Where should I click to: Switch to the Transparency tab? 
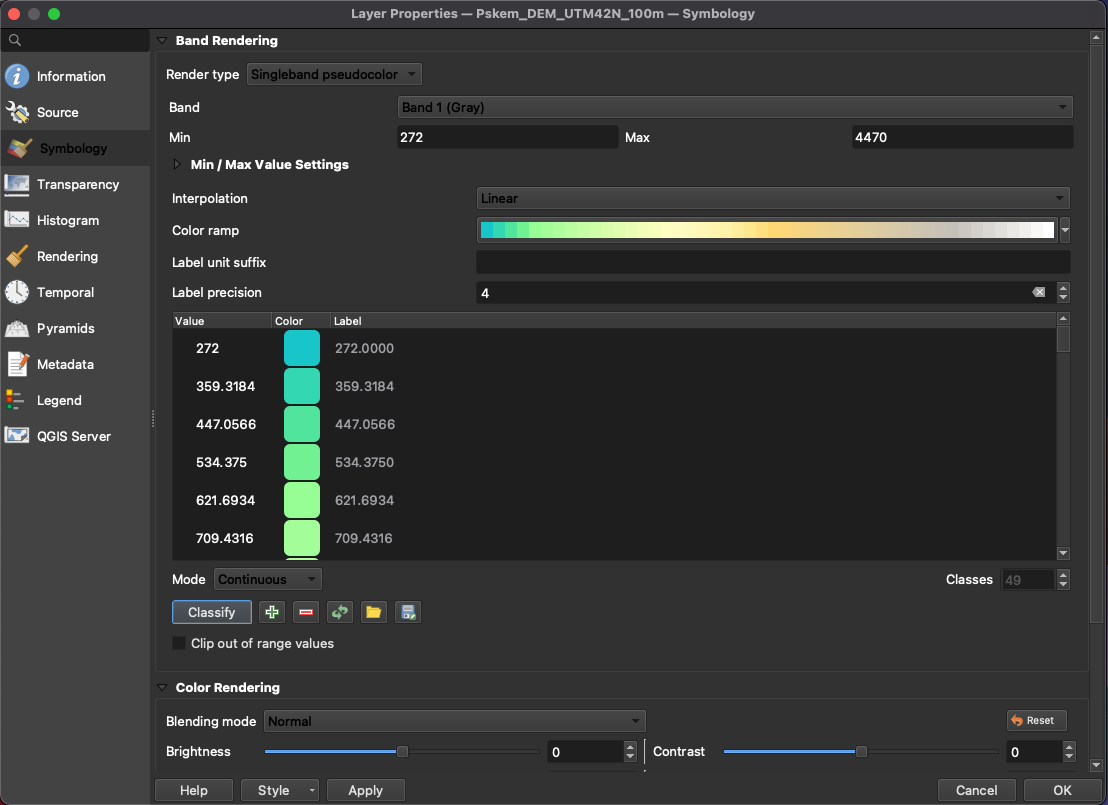point(77,184)
